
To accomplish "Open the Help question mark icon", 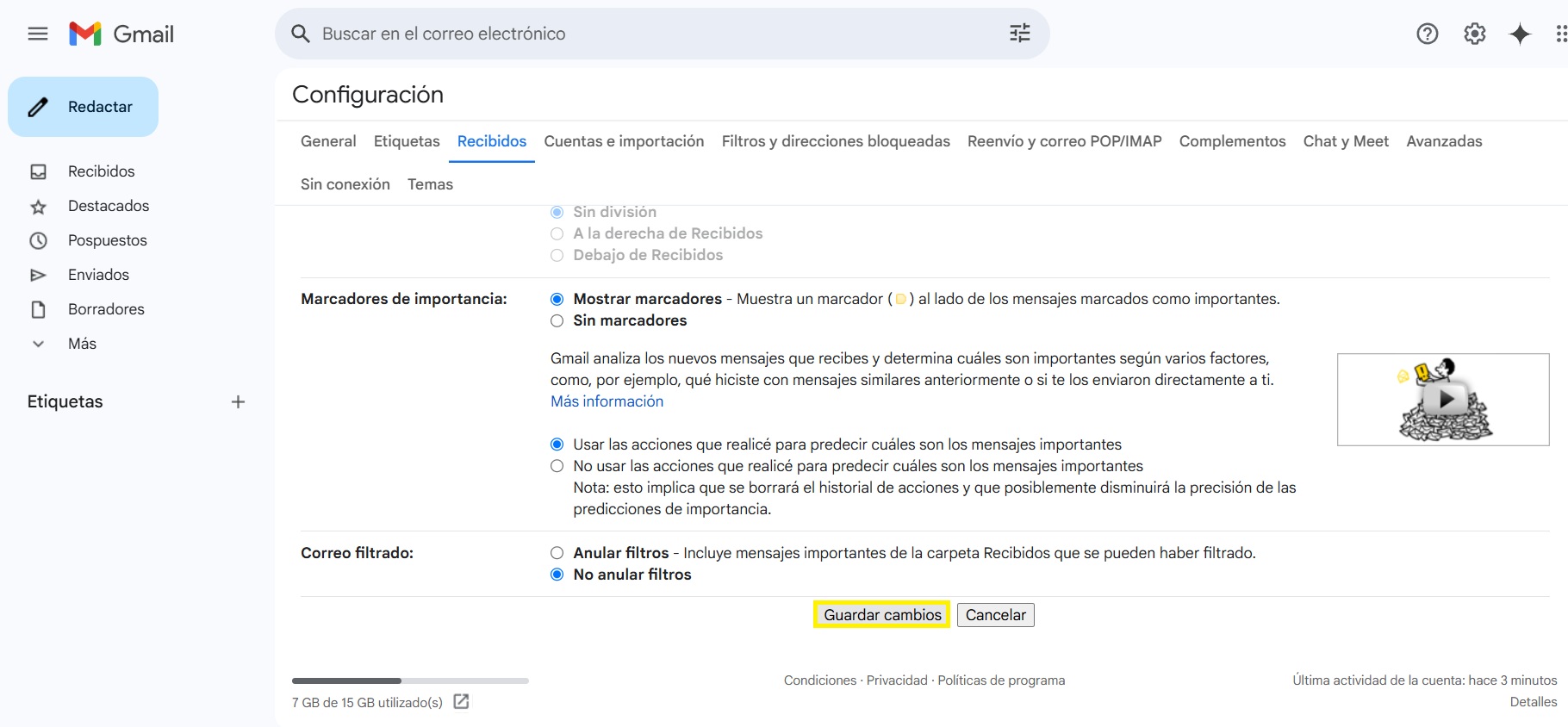I will pyautogui.click(x=1427, y=34).
